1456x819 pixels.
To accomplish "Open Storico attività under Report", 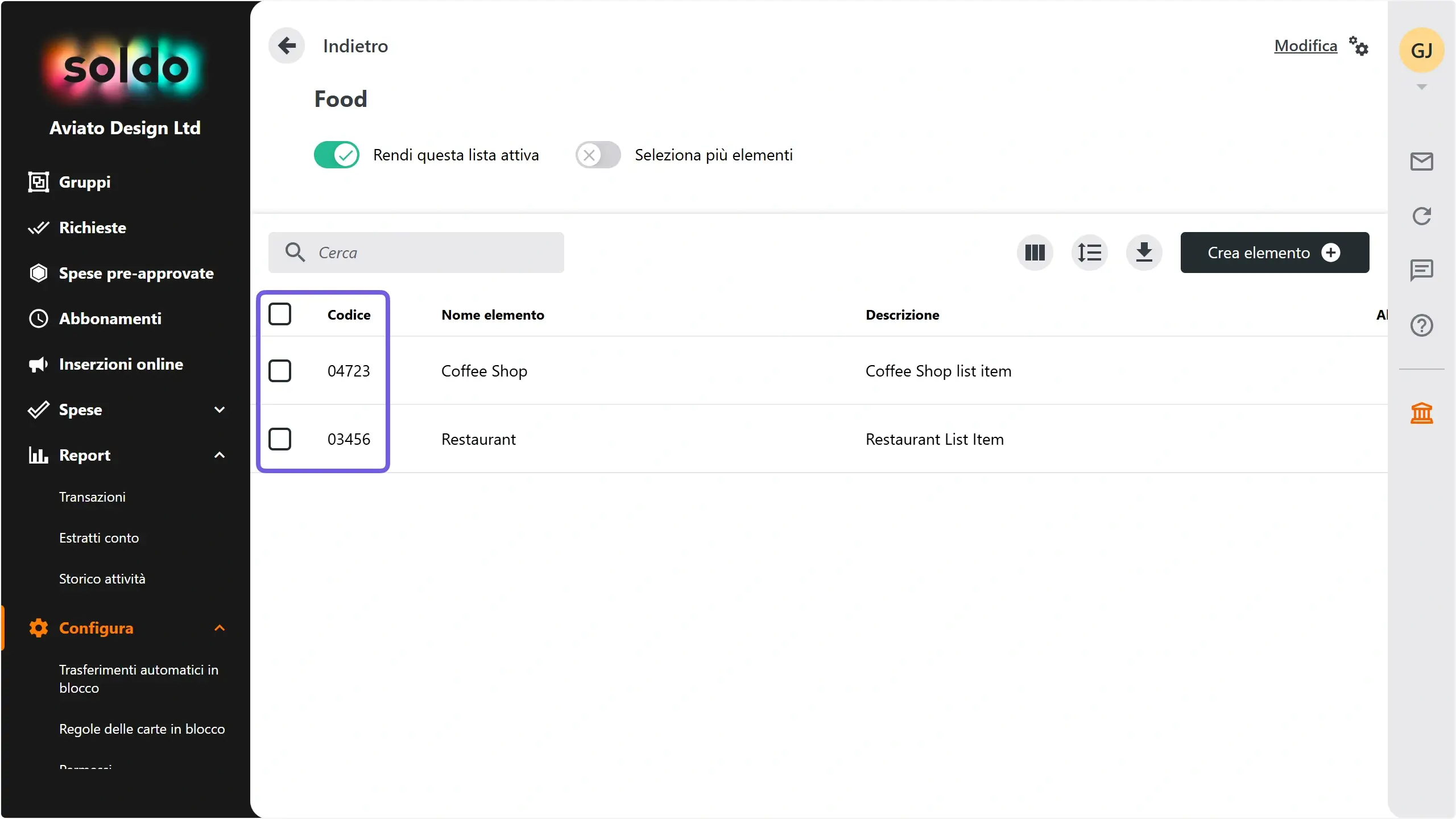I will [x=102, y=579].
